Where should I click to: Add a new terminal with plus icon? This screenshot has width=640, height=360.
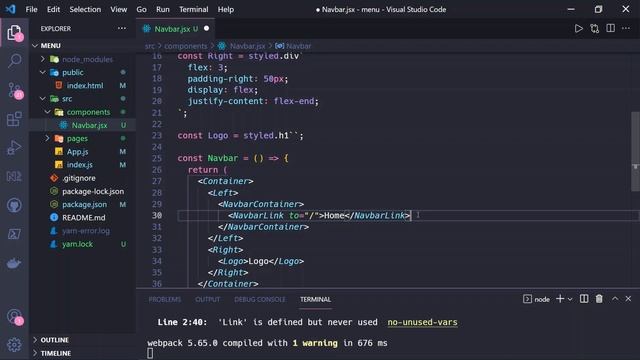tap(560, 299)
